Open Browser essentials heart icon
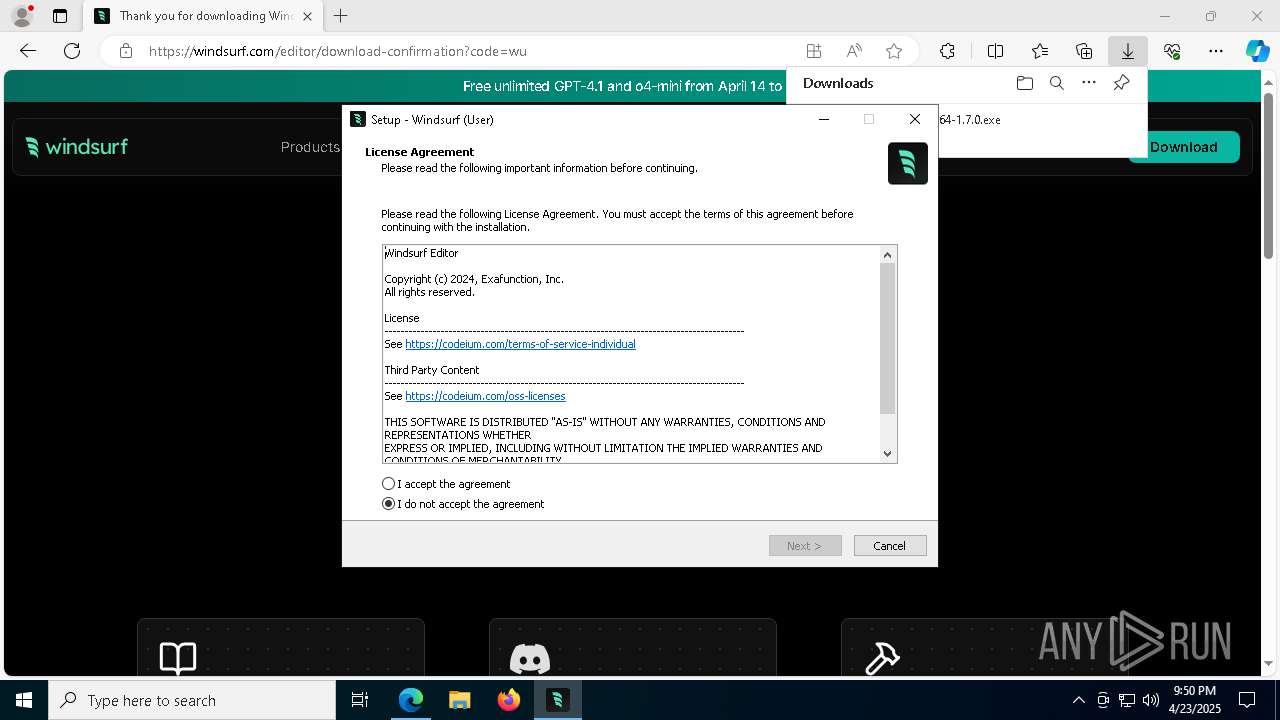The width and height of the screenshot is (1280, 720). click(x=1172, y=51)
